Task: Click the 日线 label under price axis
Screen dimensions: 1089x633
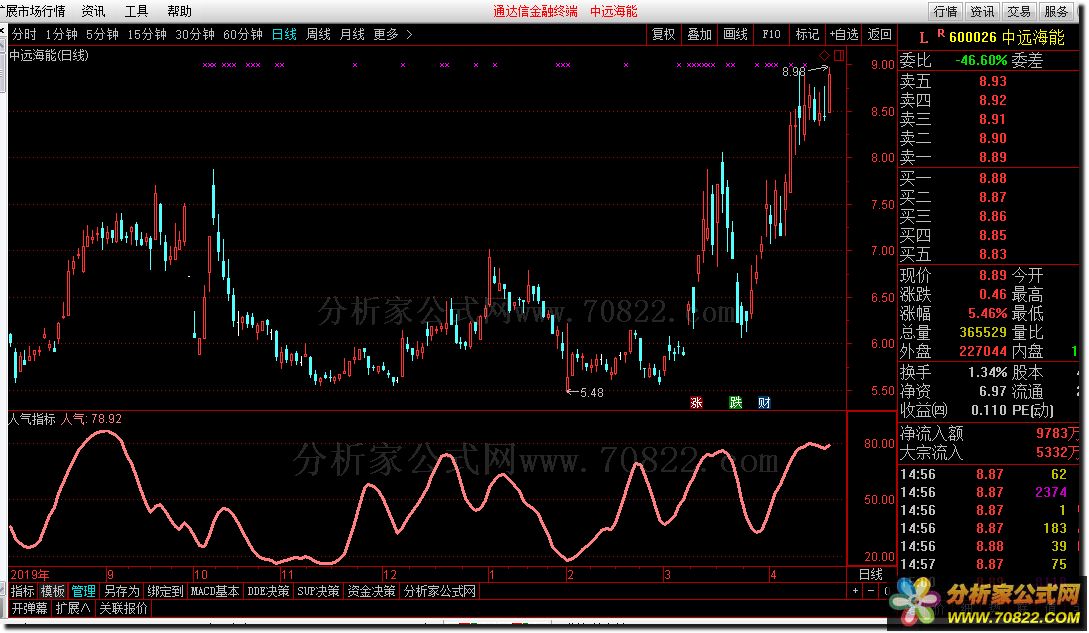Action: pos(870,574)
